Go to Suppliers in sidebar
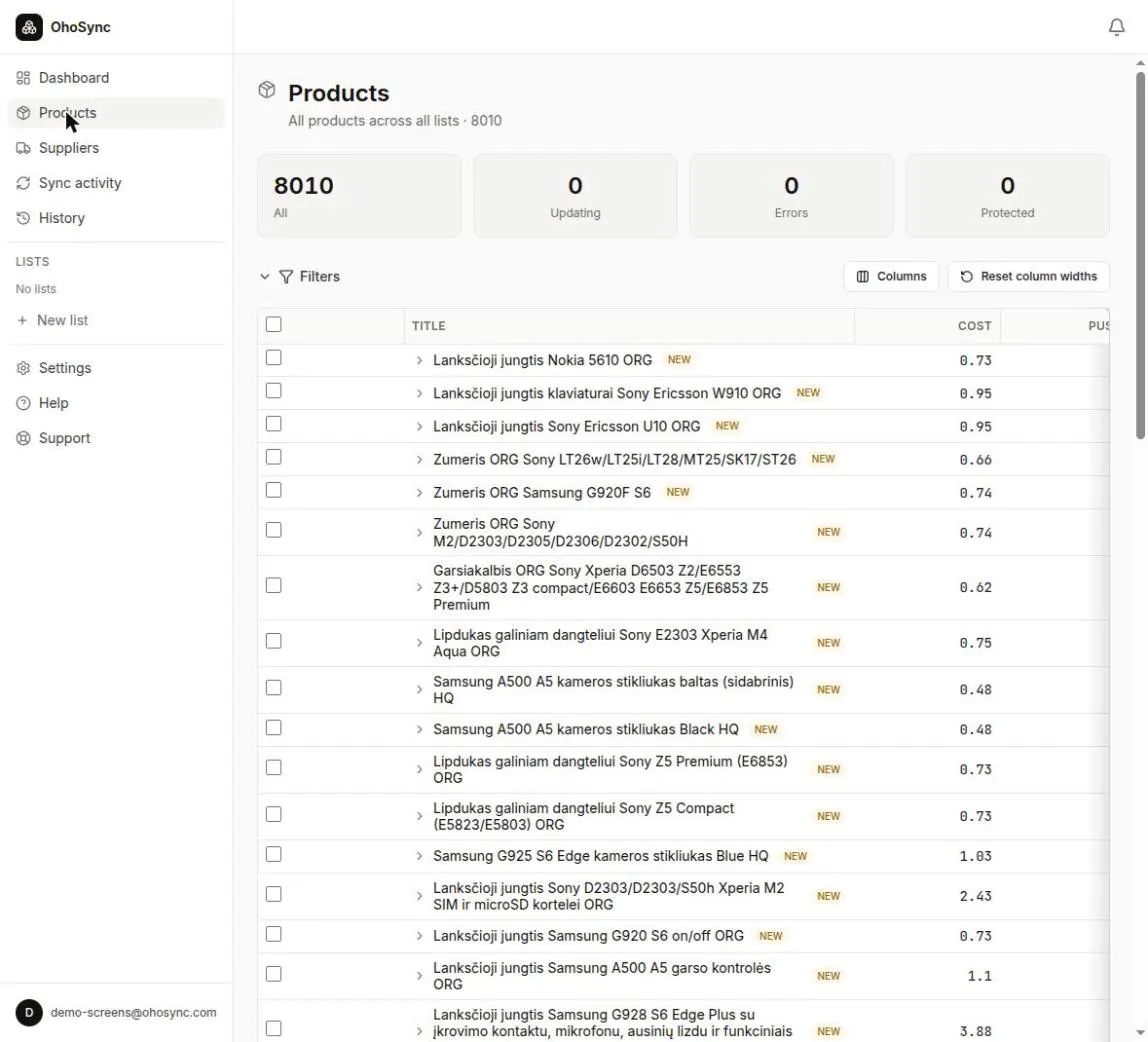 click(116, 148)
